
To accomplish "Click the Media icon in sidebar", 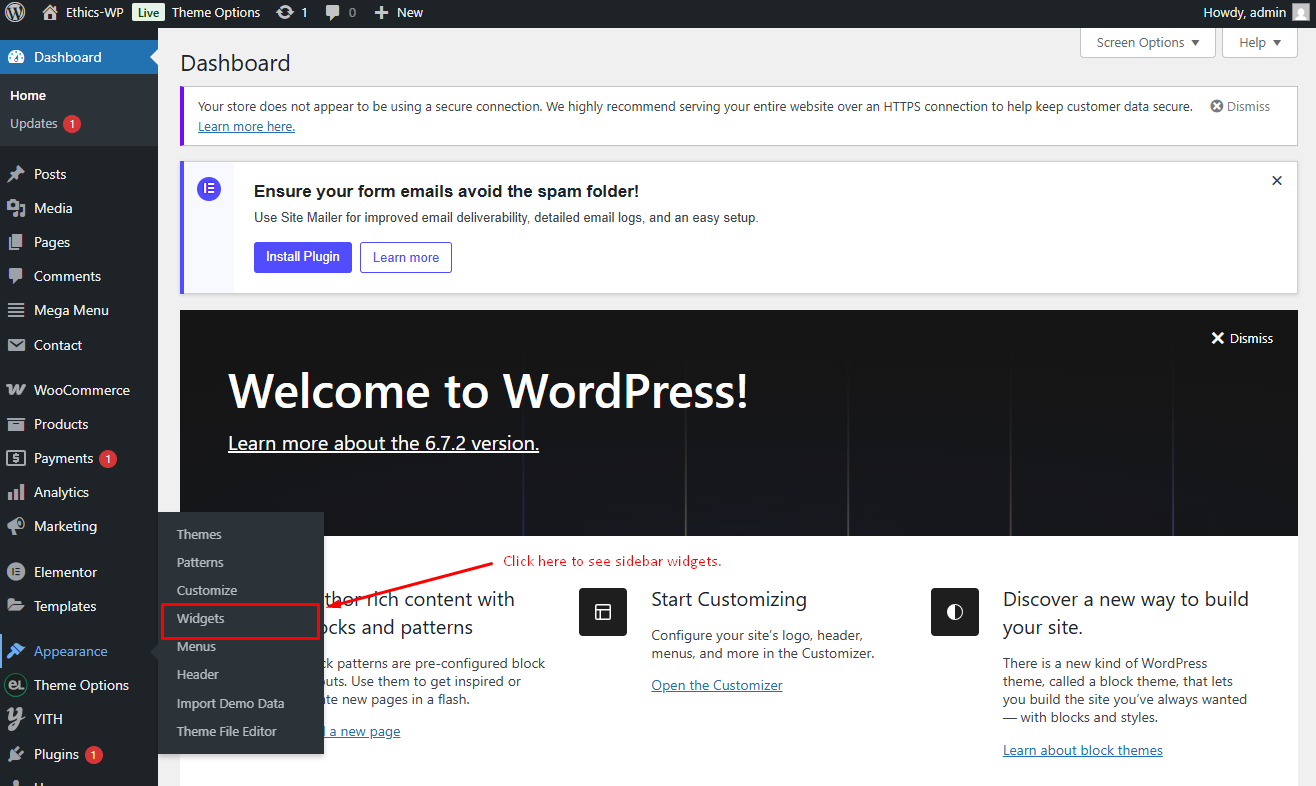I will [16, 208].
